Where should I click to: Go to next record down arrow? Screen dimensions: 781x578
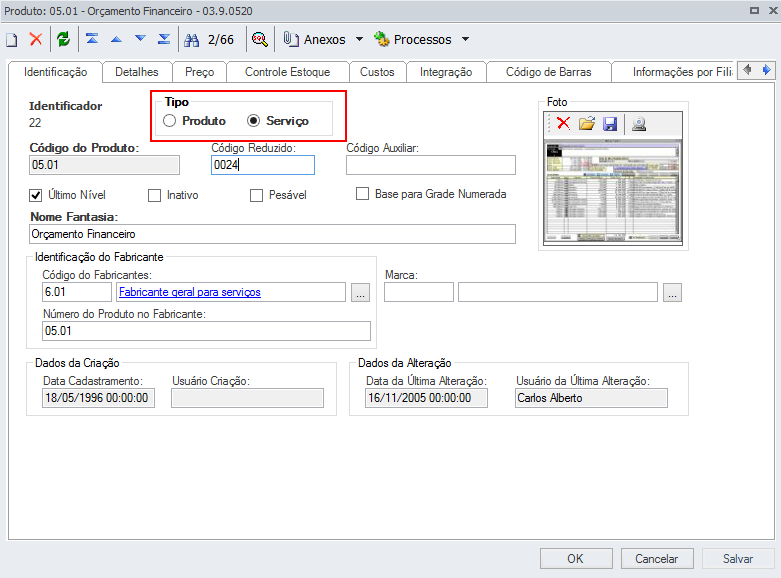140,38
